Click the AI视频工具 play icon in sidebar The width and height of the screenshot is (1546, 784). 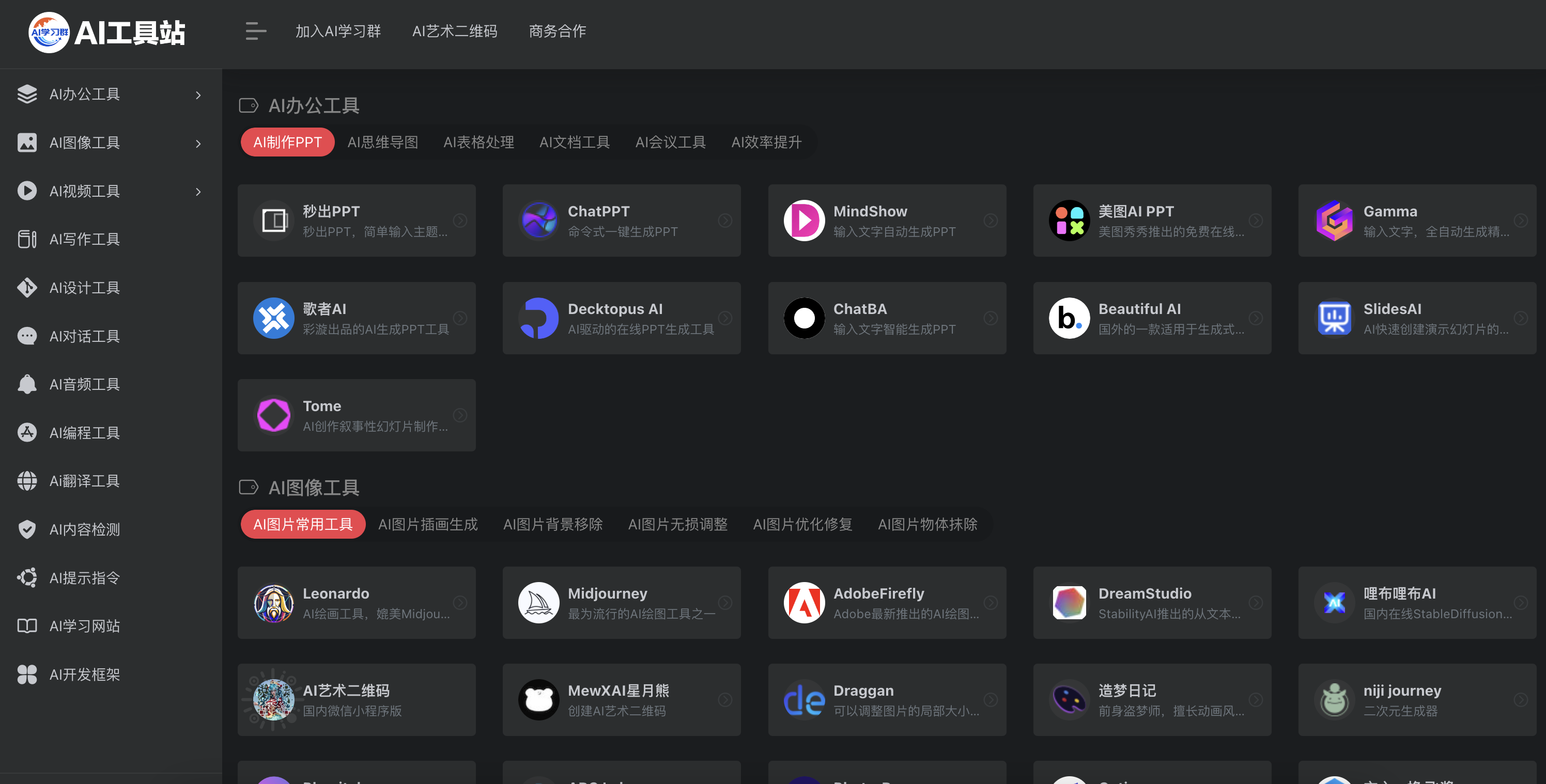(27, 191)
